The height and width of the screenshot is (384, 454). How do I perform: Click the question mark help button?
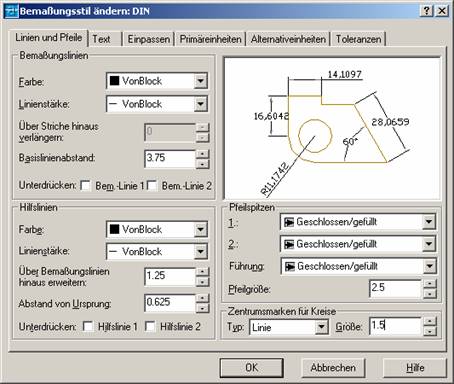click(427, 11)
